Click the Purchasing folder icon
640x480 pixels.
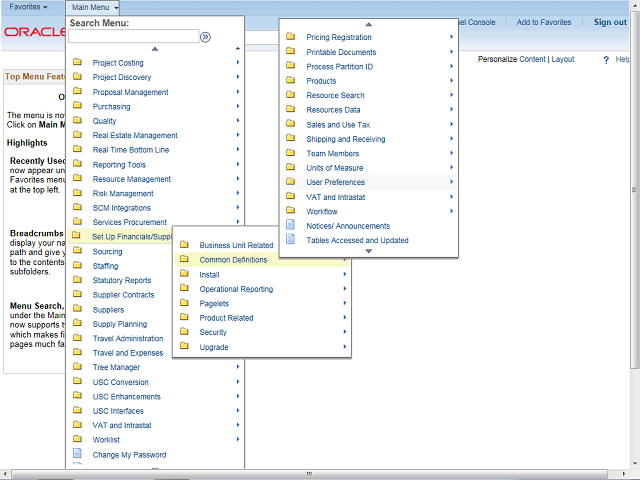click(77, 105)
